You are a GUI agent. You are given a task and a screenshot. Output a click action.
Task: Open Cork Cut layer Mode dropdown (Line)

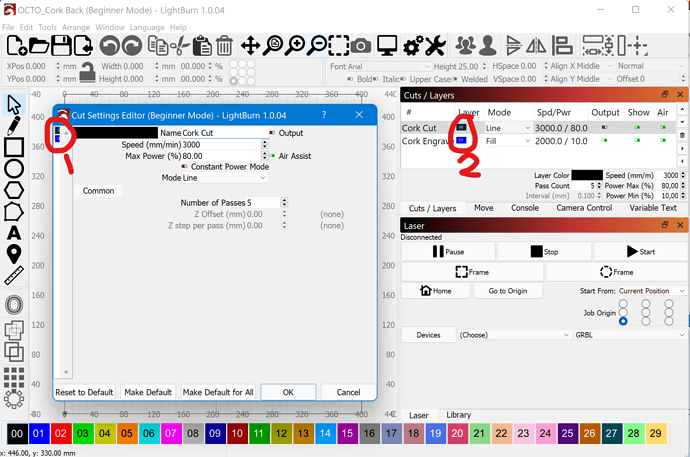pyautogui.click(x=509, y=128)
